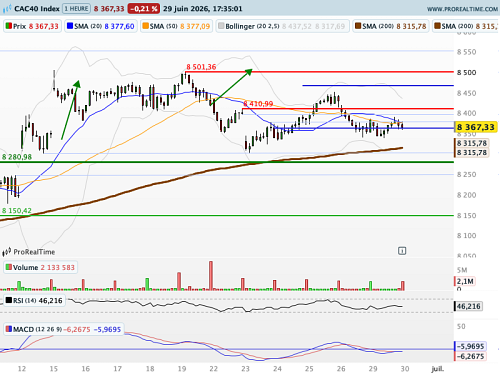Image resolution: width=500 pixels, height=375 pixels.
Task: Click the 8 280,98 support label
Action: [17, 157]
